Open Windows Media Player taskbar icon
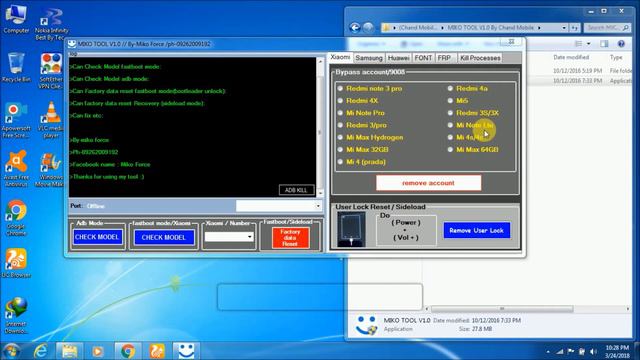 click(98, 351)
